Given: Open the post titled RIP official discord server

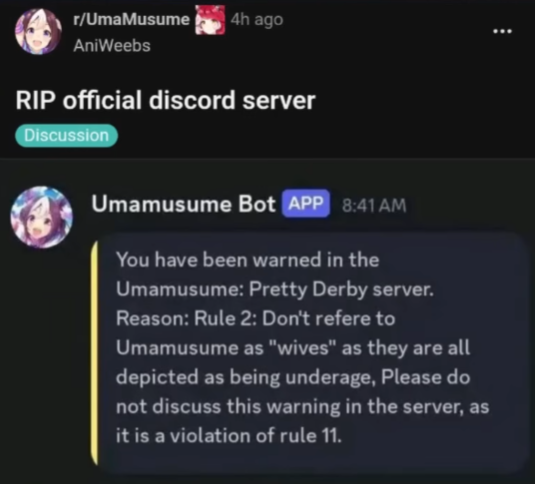Looking at the screenshot, I should (165, 100).
